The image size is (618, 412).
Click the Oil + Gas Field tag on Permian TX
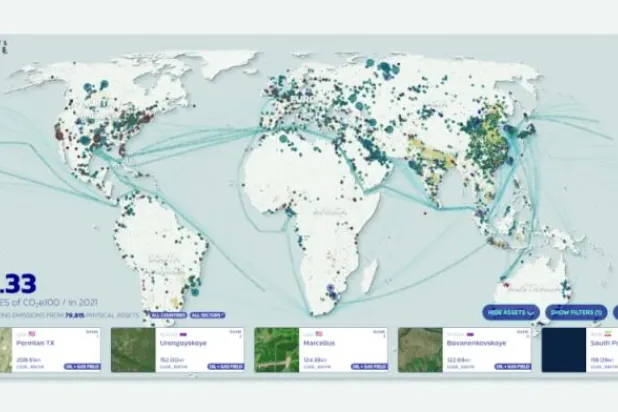point(81,366)
